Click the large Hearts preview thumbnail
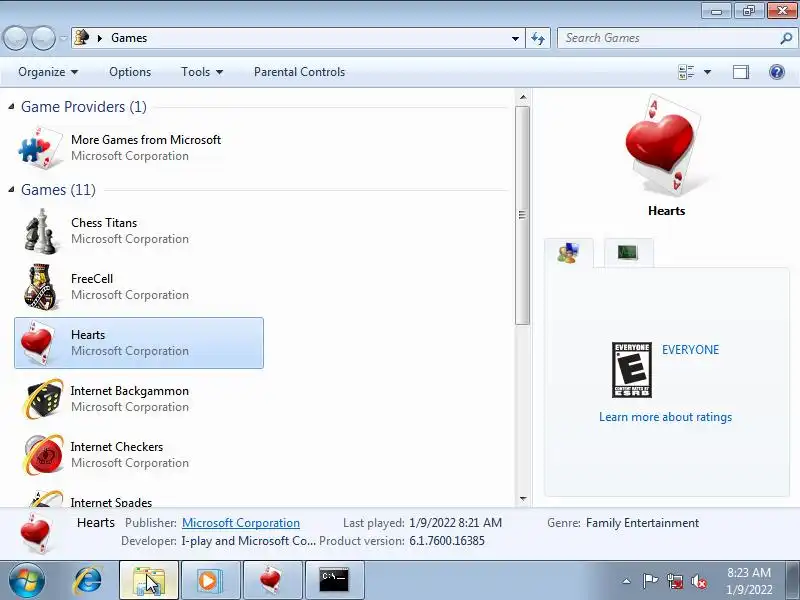The width and height of the screenshot is (800, 600). (x=664, y=145)
